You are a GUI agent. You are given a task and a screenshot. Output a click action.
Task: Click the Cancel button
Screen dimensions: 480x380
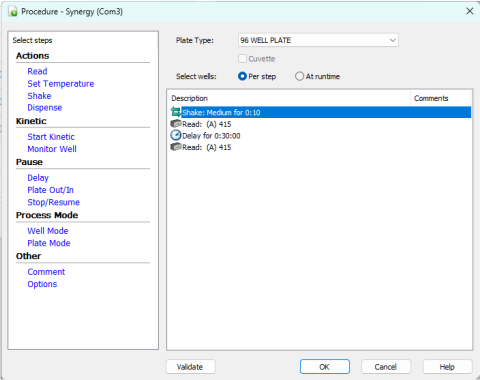point(386,367)
